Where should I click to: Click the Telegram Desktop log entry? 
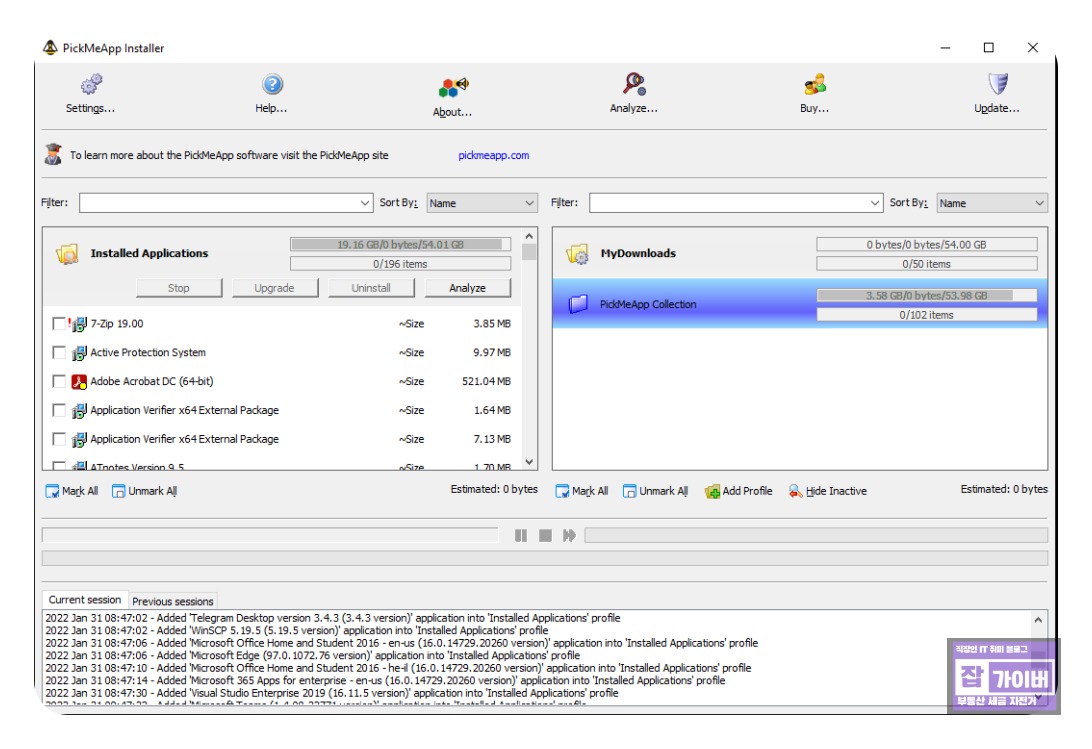click(333, 618)
